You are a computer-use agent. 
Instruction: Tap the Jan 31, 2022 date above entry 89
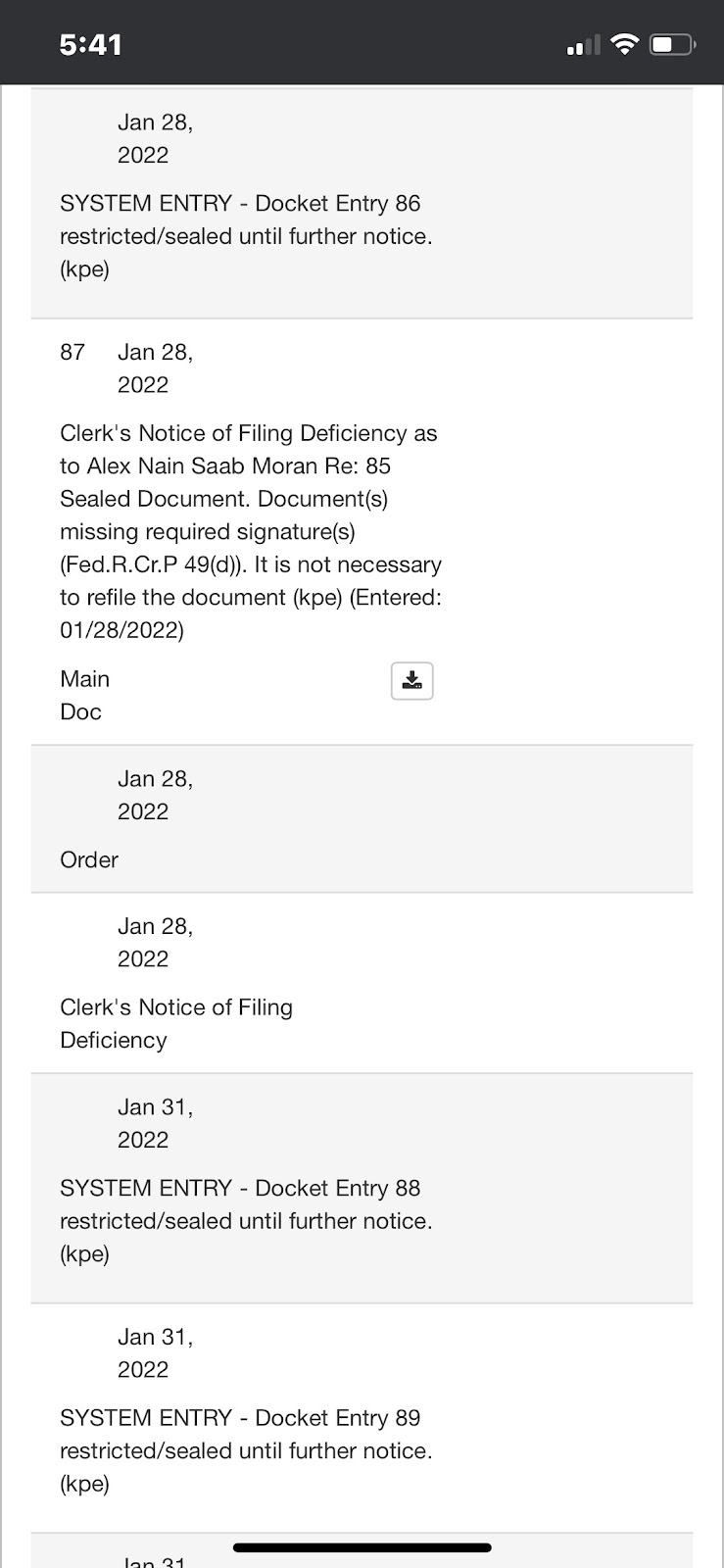(155, 1352)
